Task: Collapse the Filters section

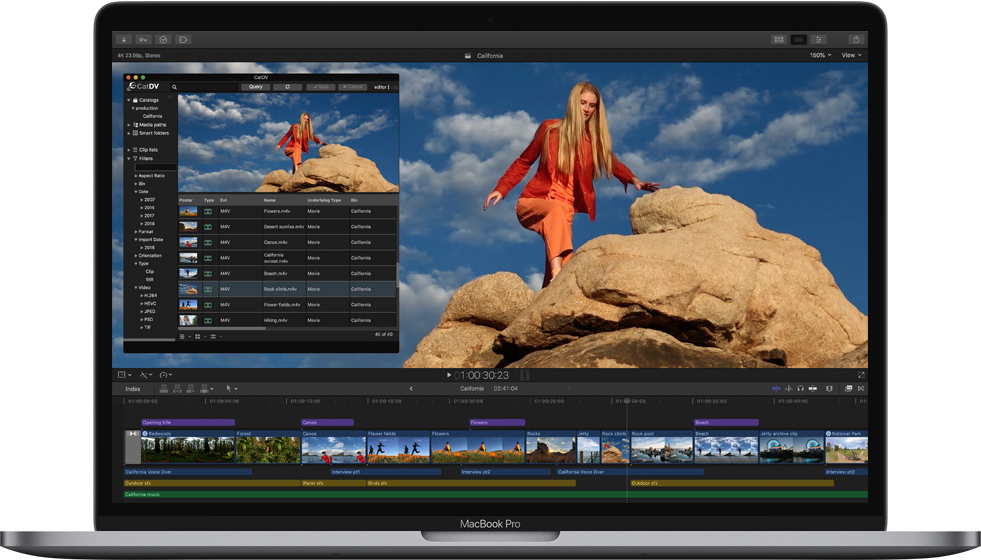Action: pos(129,158)
